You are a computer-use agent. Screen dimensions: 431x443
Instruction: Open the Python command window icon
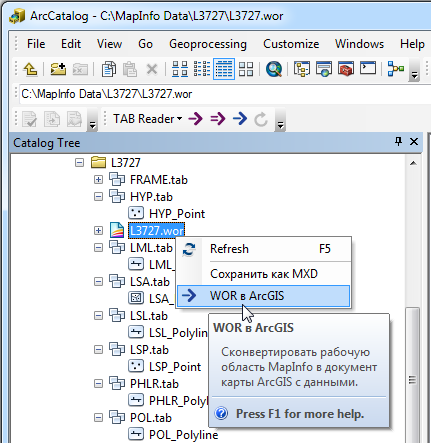pyautogui.click(x=368, y=69)
